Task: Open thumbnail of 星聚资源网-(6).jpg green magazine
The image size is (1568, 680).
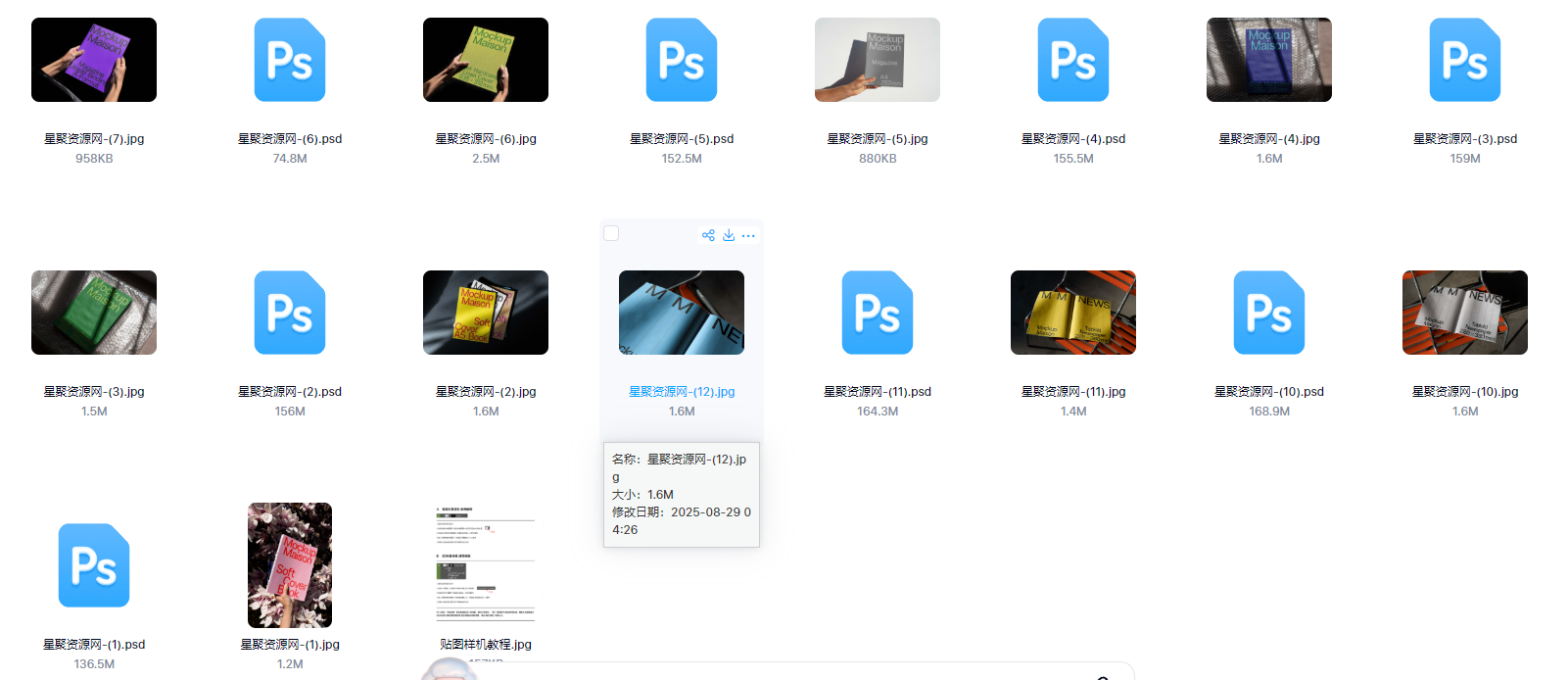Action: tap(486, 60)
